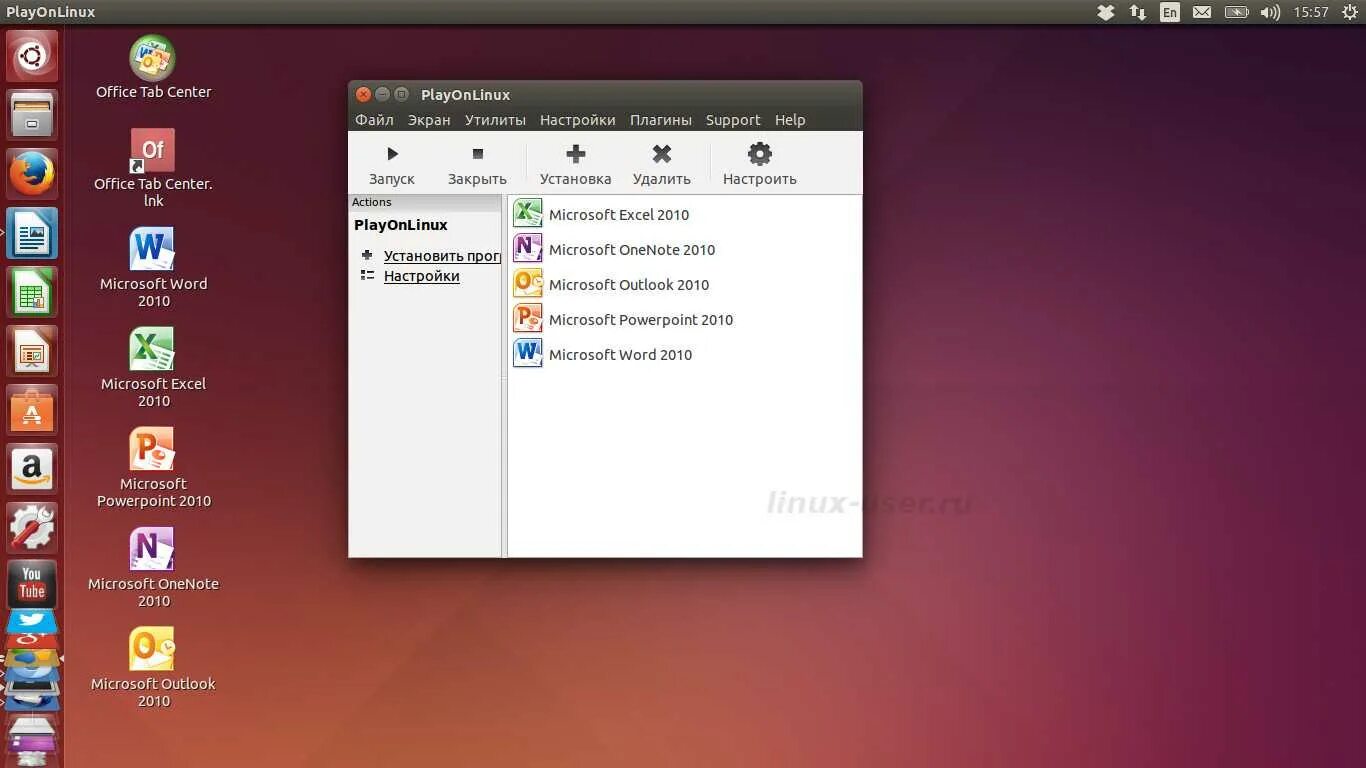1366x768 pixels.
Task: Open the Help menu
Action: (790, 120)
